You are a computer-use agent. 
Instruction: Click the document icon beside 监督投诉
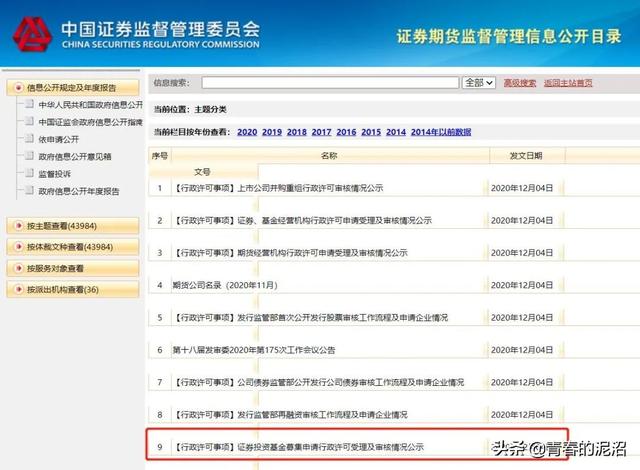coord(30,173)
